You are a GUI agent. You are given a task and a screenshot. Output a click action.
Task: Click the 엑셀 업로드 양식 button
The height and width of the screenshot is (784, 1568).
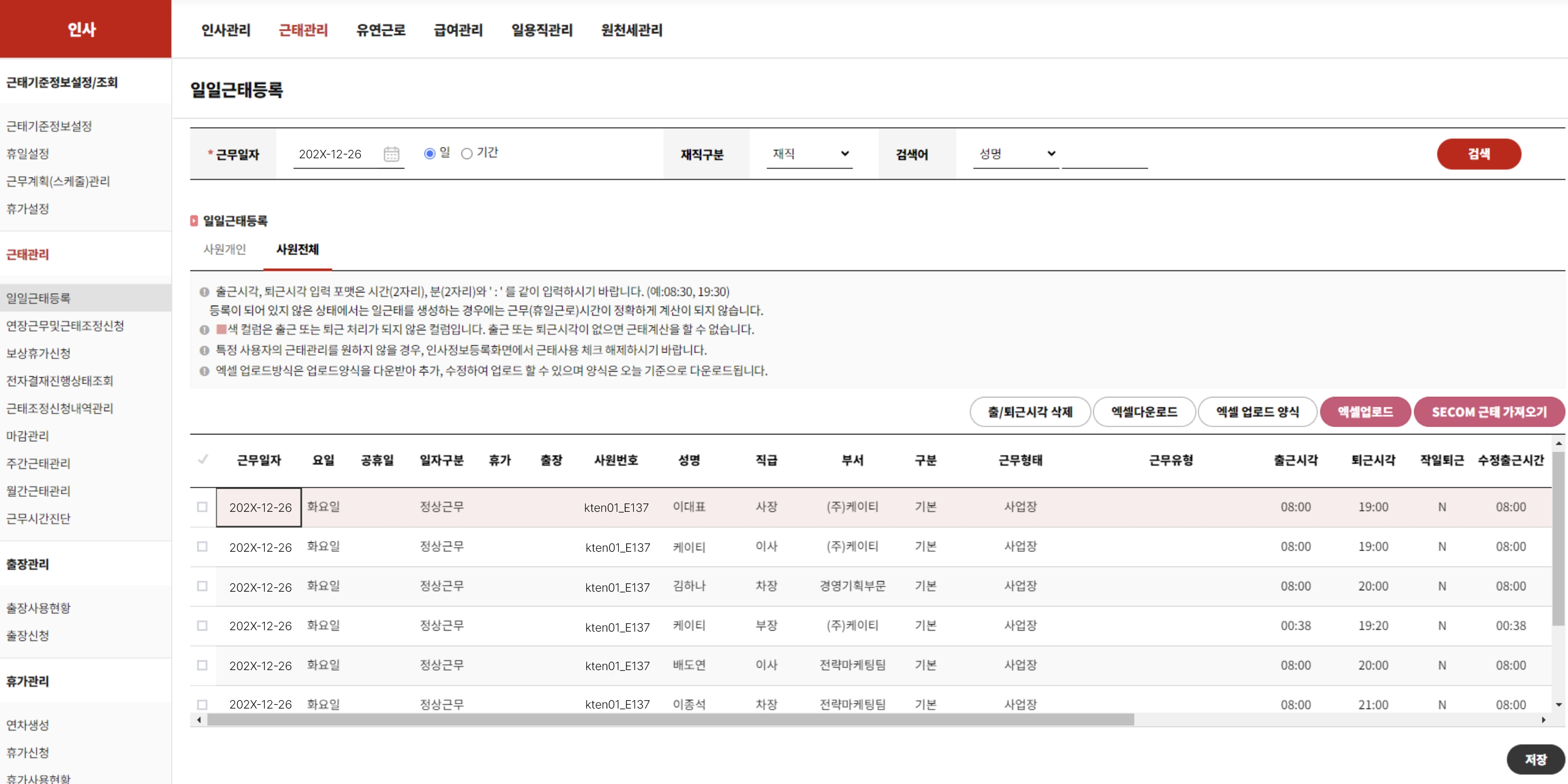click(1257, 412)
